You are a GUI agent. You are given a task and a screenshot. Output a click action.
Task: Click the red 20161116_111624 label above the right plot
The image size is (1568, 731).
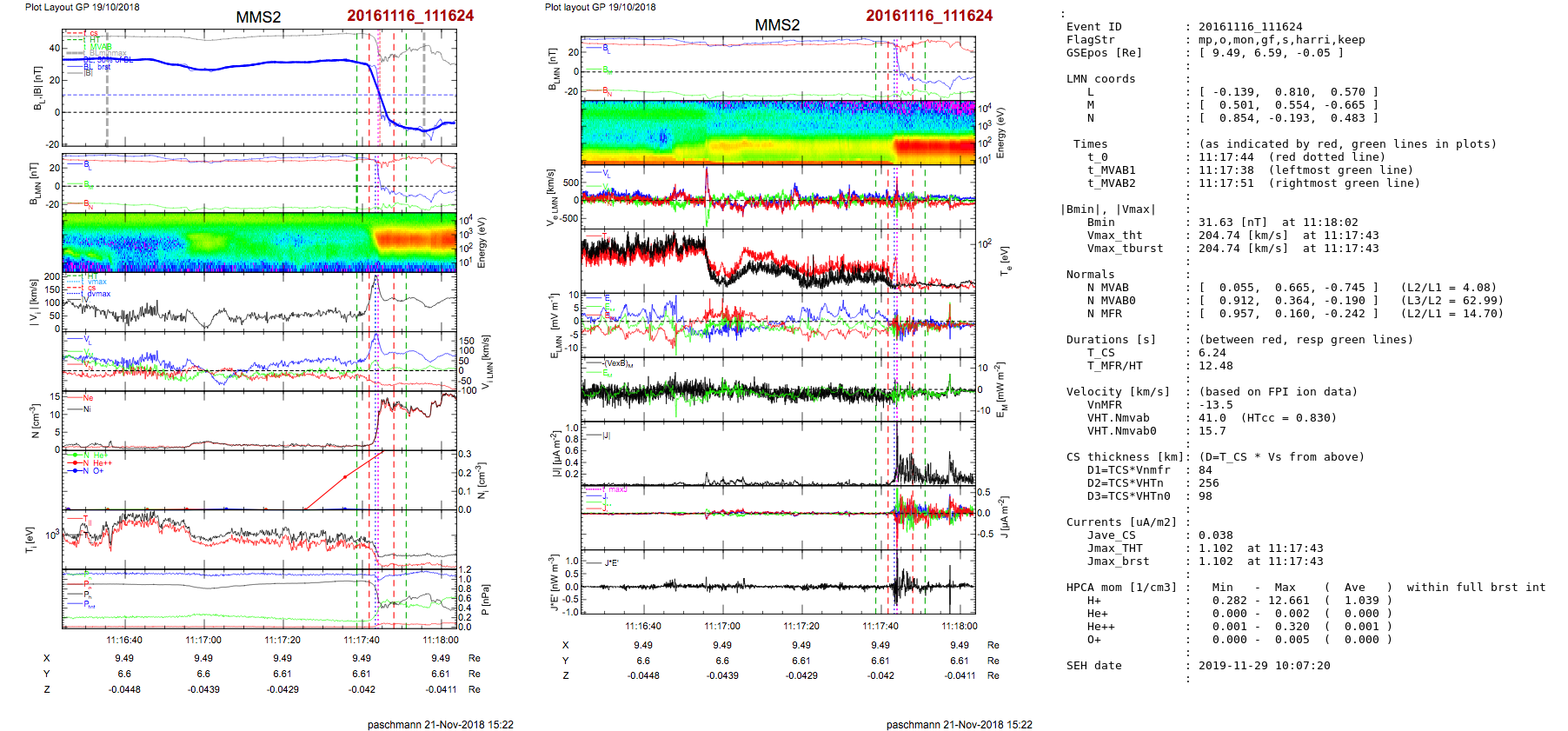click(x=928, y=16)
